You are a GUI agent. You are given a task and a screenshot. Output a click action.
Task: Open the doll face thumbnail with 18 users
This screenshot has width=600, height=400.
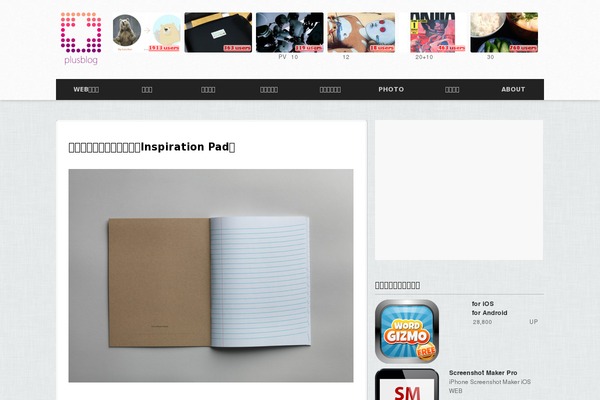point(361,33)
